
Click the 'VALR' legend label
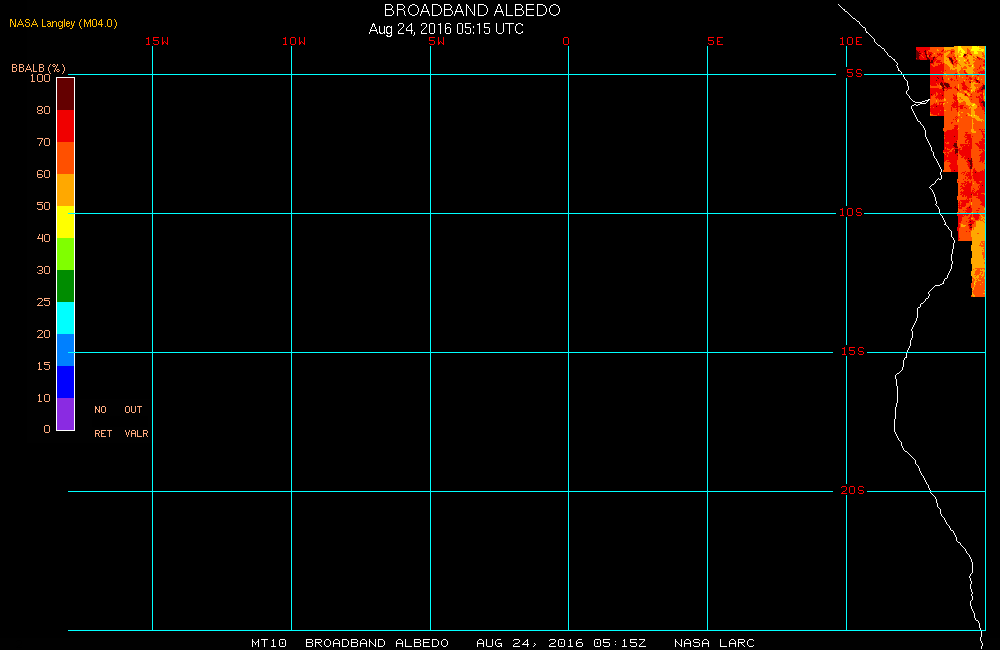pyautogui.click(x=136, y=434)
